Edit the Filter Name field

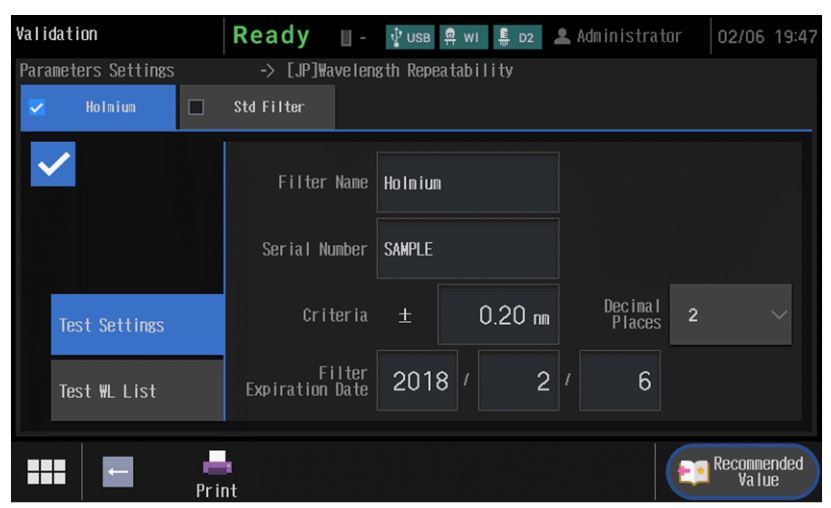[467, 183]
